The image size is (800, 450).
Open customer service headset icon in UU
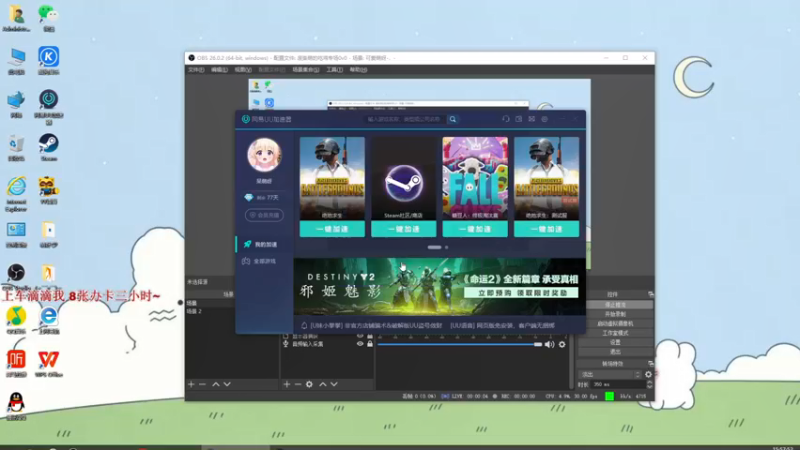(x=506, y=119)
